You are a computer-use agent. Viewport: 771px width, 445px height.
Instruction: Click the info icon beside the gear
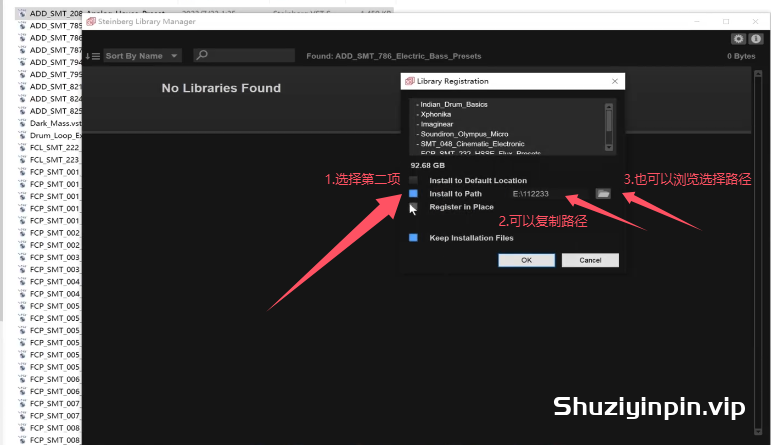pyautogui.click(x=756, y=39)
